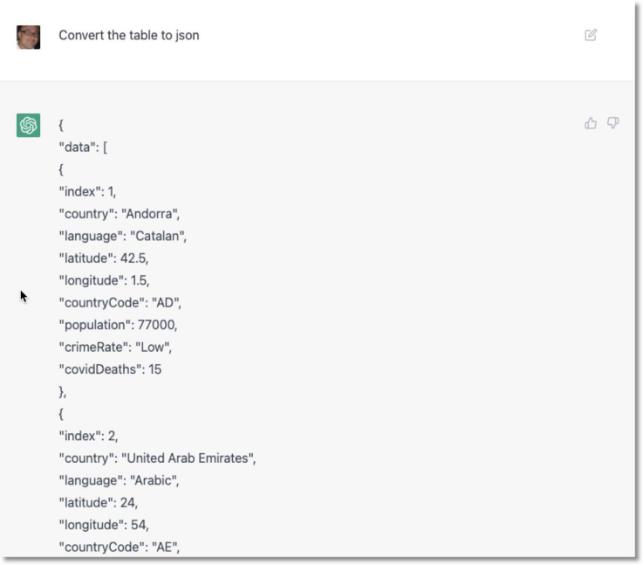643x565 pixels.
Task: Click the ChatGPT logo avatar
Action: 28,125
